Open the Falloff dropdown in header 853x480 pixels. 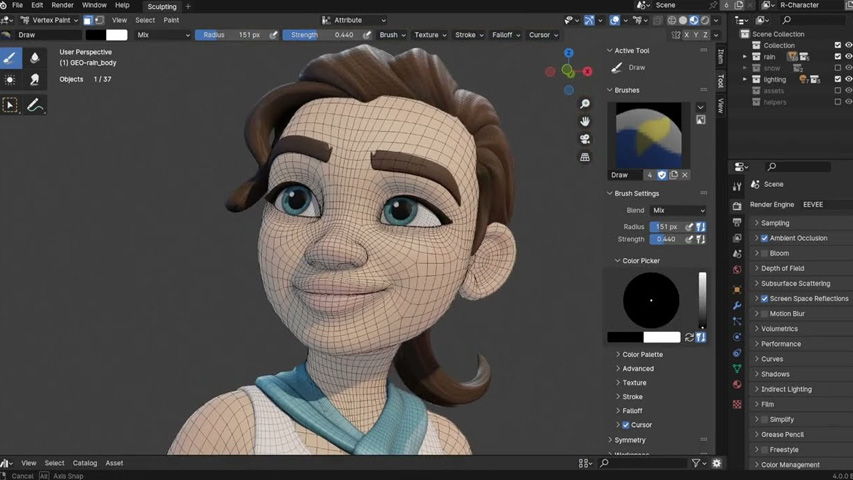[506, 35]
